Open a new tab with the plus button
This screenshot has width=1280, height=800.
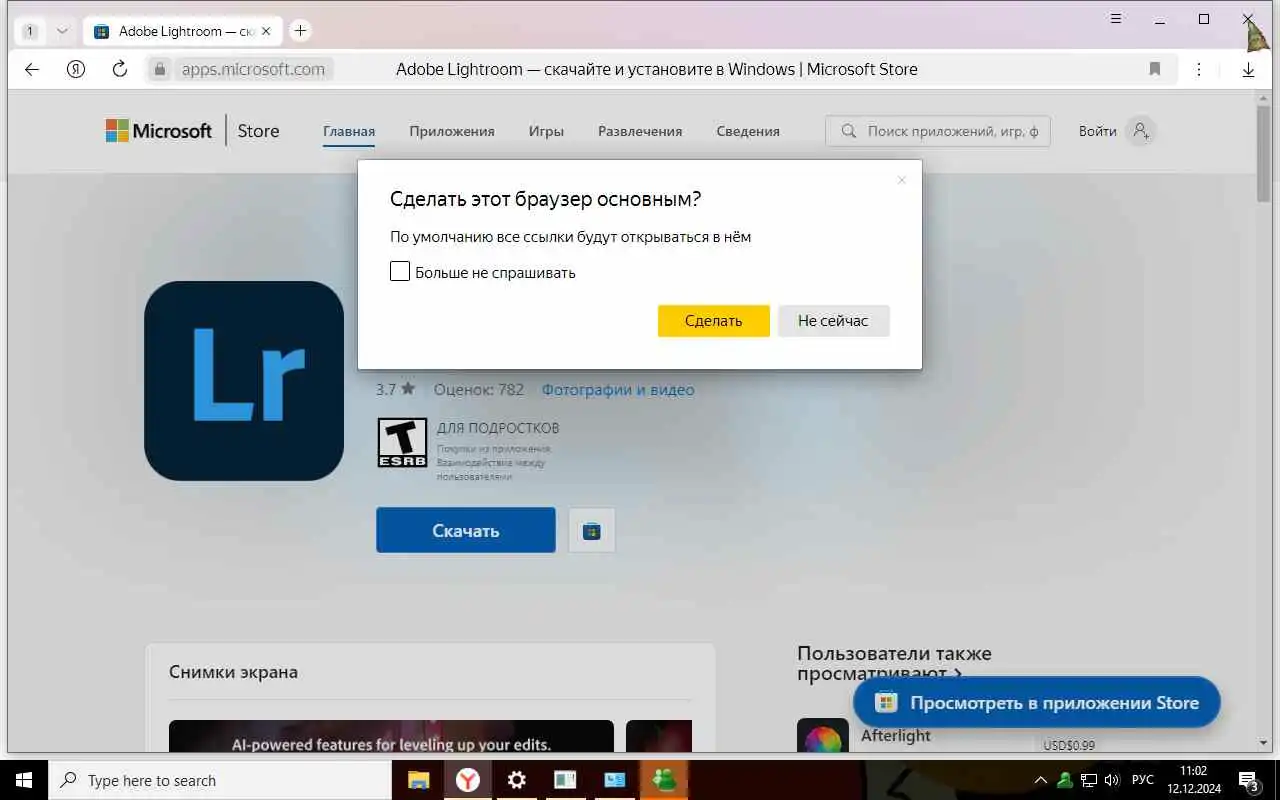(x=300, y=30)
